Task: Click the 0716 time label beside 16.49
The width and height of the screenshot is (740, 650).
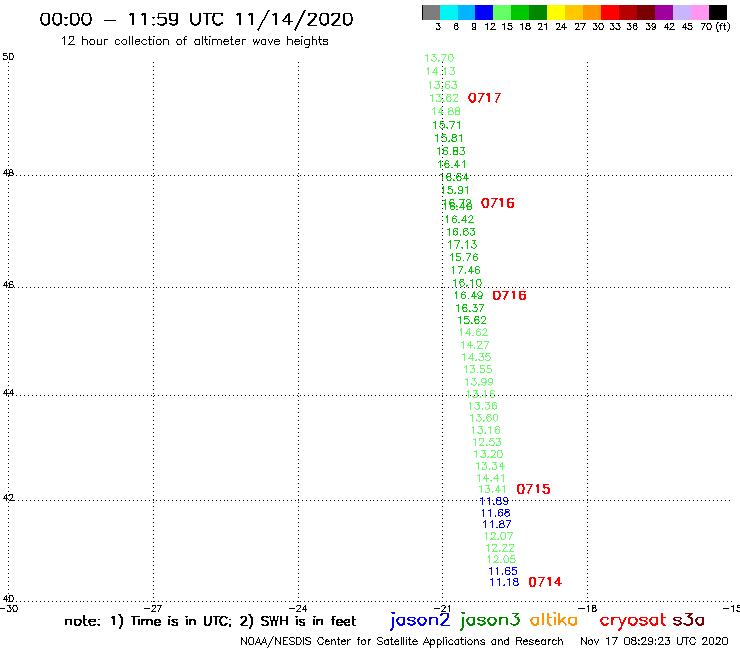Action: coord(509,295)
